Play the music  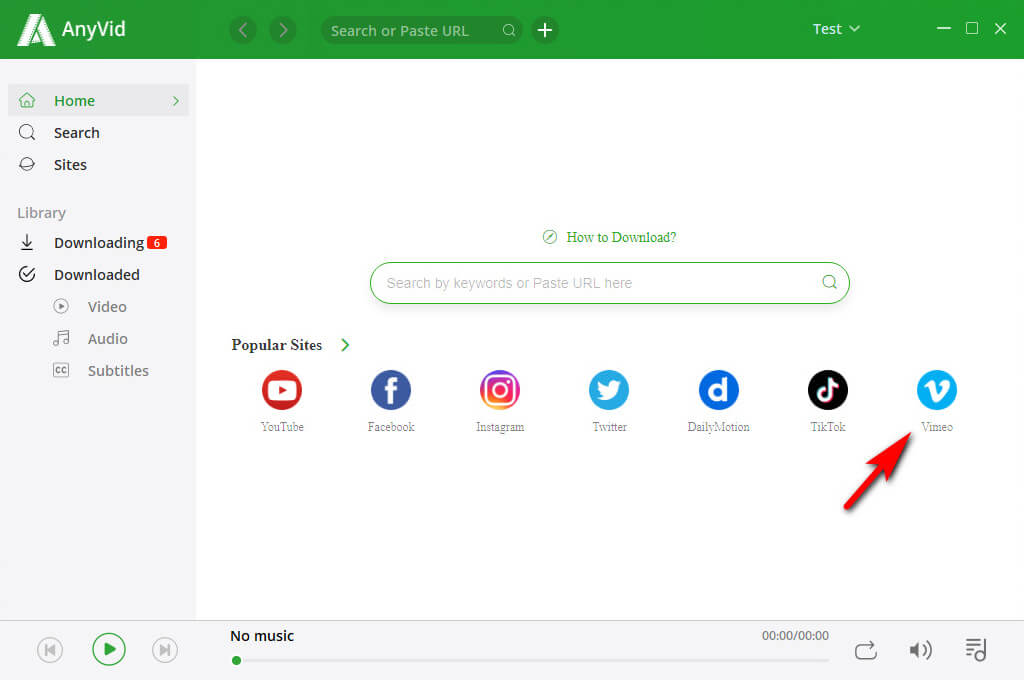(x=108, y=649)
